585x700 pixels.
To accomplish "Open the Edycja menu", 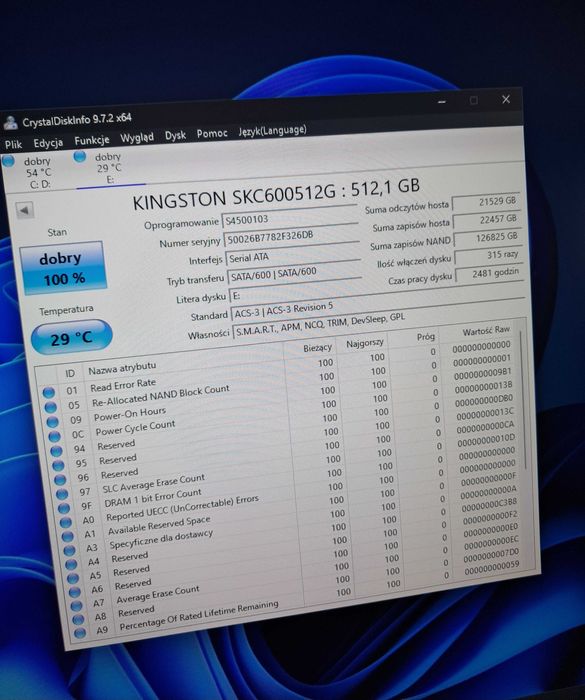I will point(48,143).
